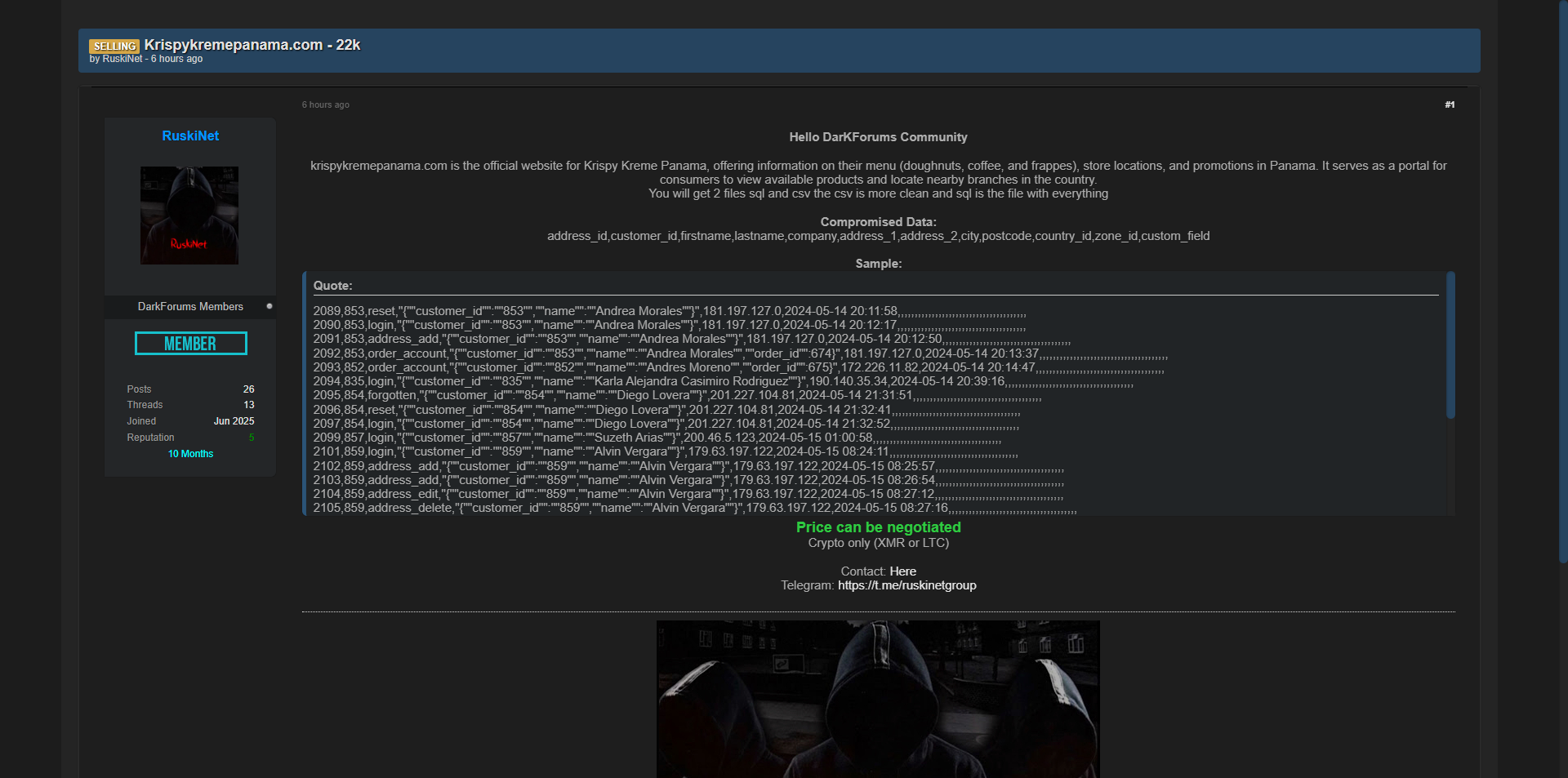
Task: Click the hooded figures signature image
Action: pyautogui.click(x=878, y=699)
